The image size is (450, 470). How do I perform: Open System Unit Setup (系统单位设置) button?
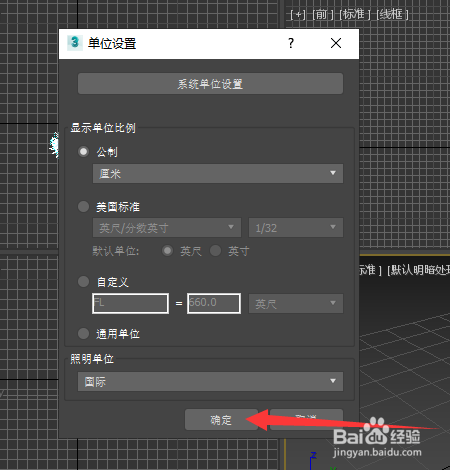pos(210,84)
